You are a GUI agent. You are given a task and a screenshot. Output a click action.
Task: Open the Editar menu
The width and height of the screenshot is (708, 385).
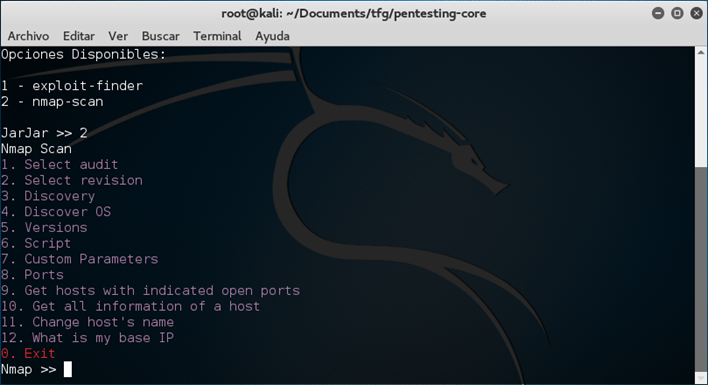coord(79,36)
